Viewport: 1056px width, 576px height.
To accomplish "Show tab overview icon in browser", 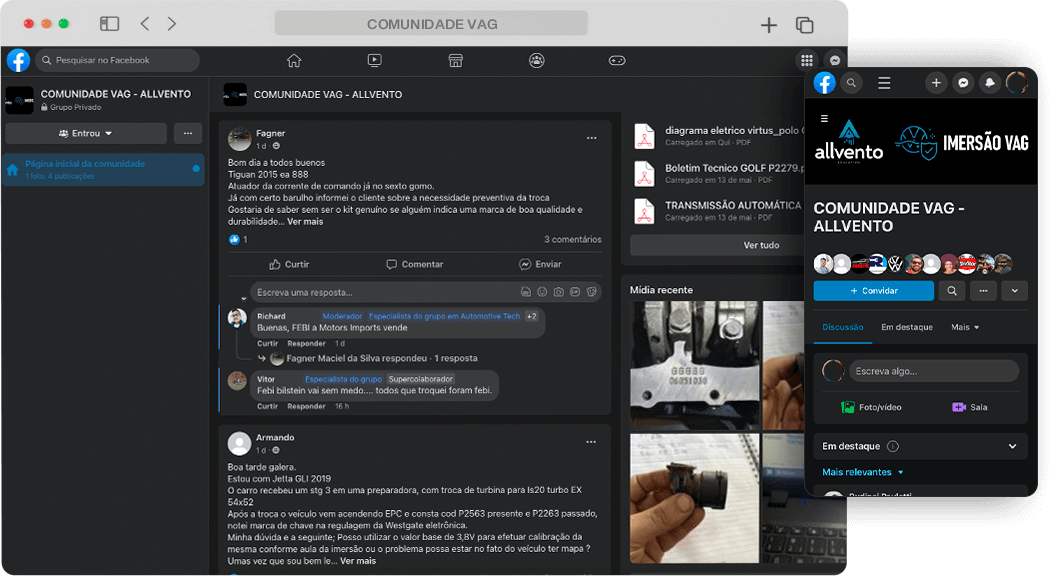I will 805,25.
